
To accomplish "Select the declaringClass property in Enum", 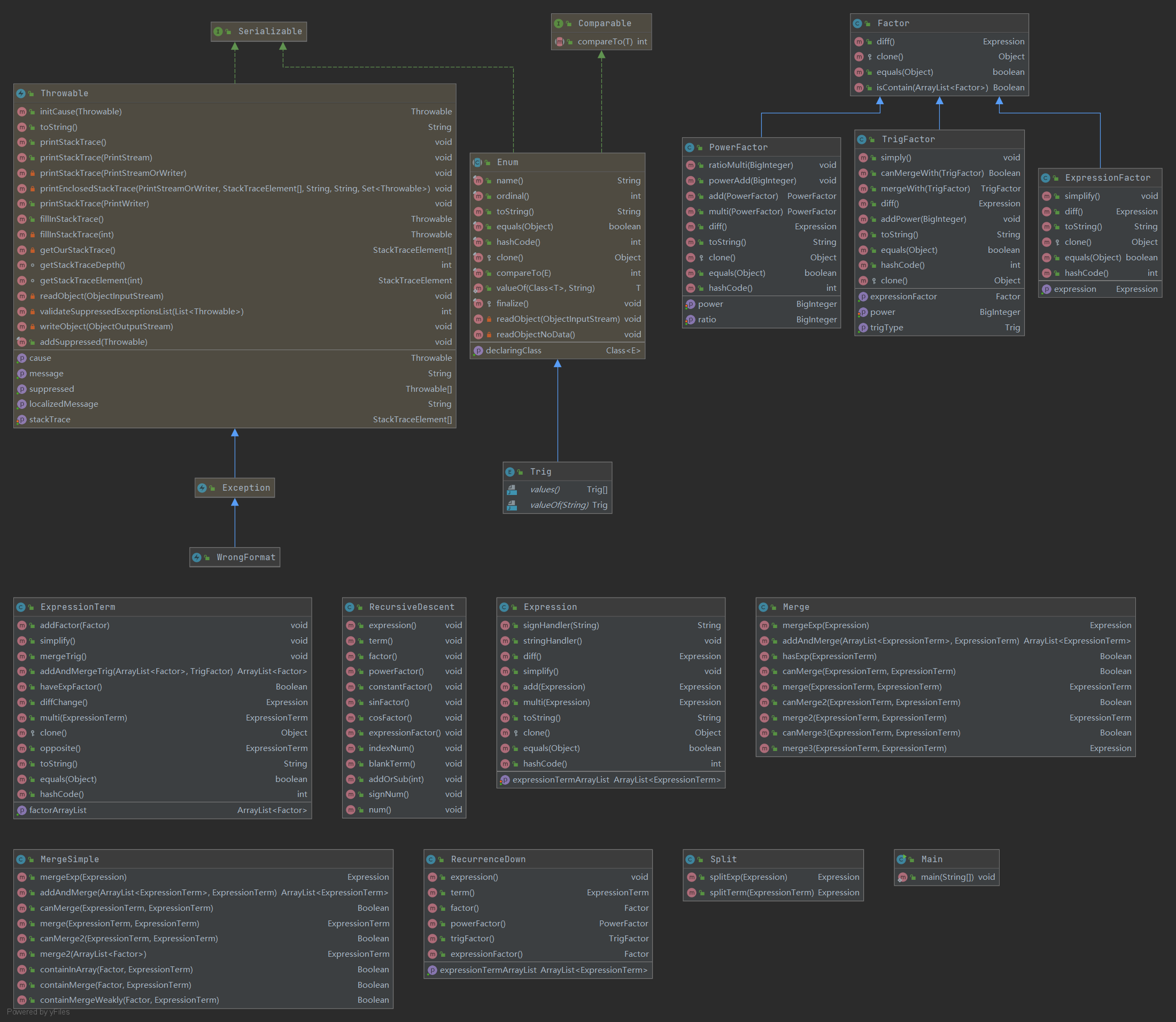I will click(513, 350).
